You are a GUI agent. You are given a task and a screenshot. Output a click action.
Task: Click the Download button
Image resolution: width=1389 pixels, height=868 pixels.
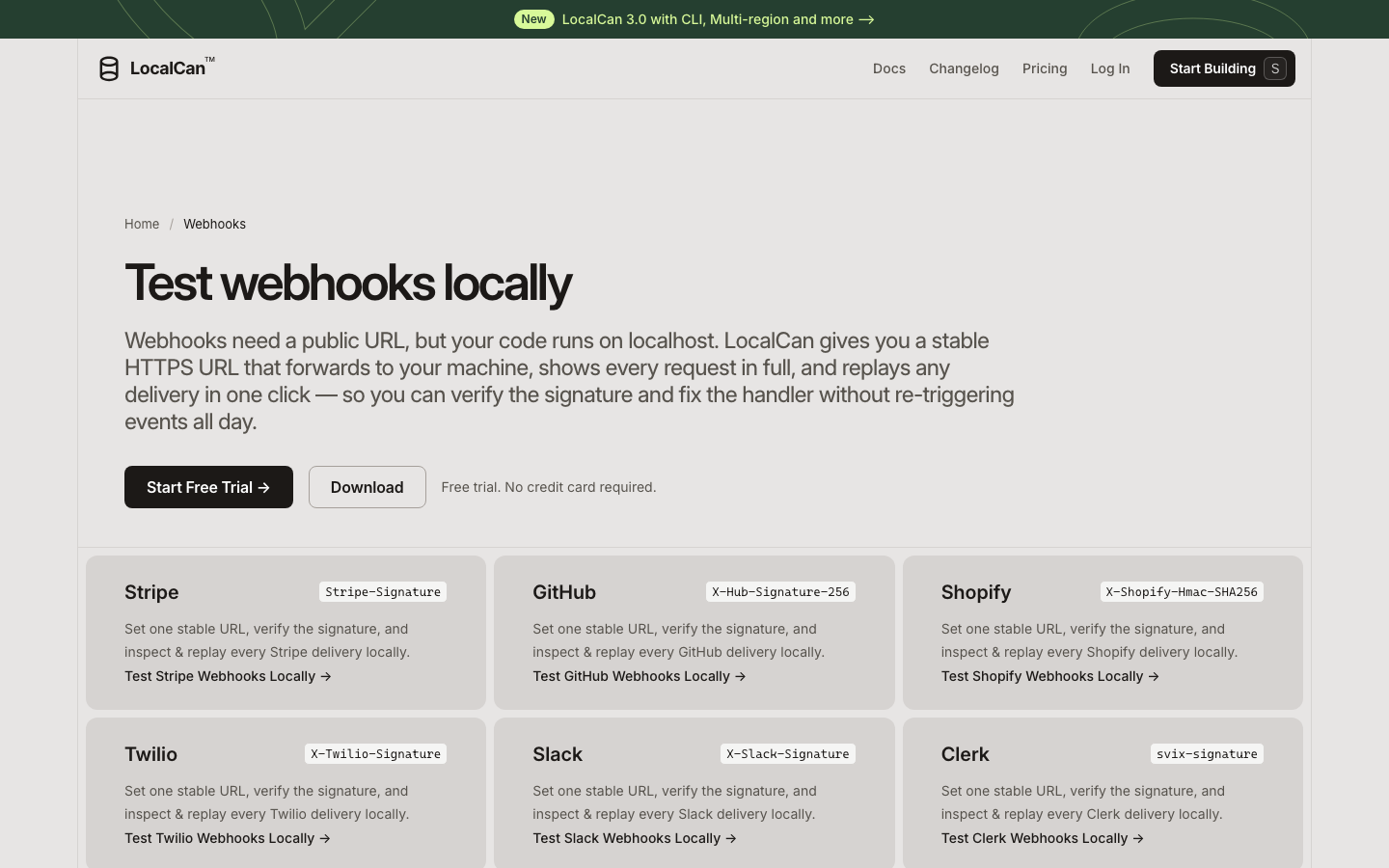[x=368, y=487]
